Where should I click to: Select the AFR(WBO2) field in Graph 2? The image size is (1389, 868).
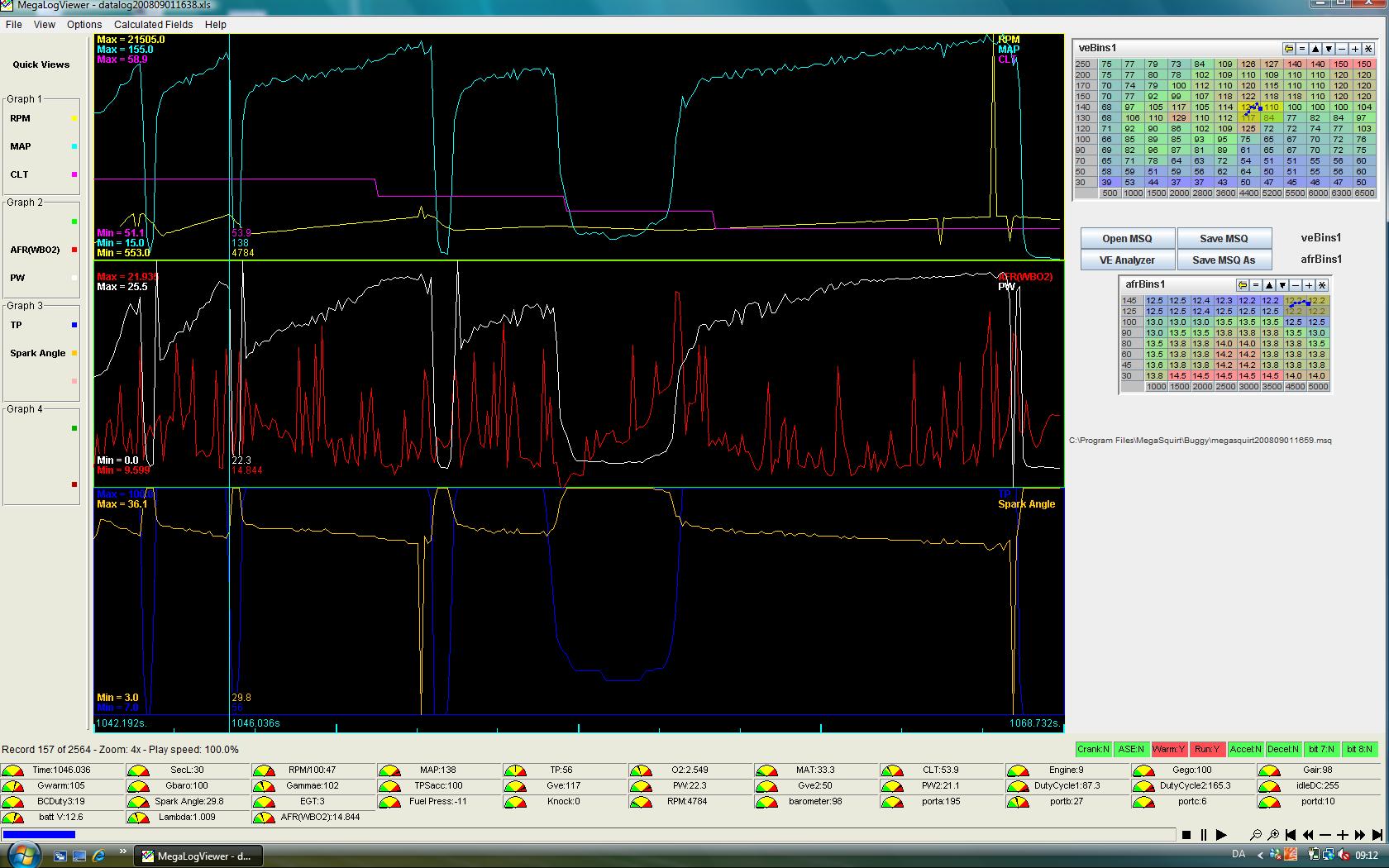35,250
